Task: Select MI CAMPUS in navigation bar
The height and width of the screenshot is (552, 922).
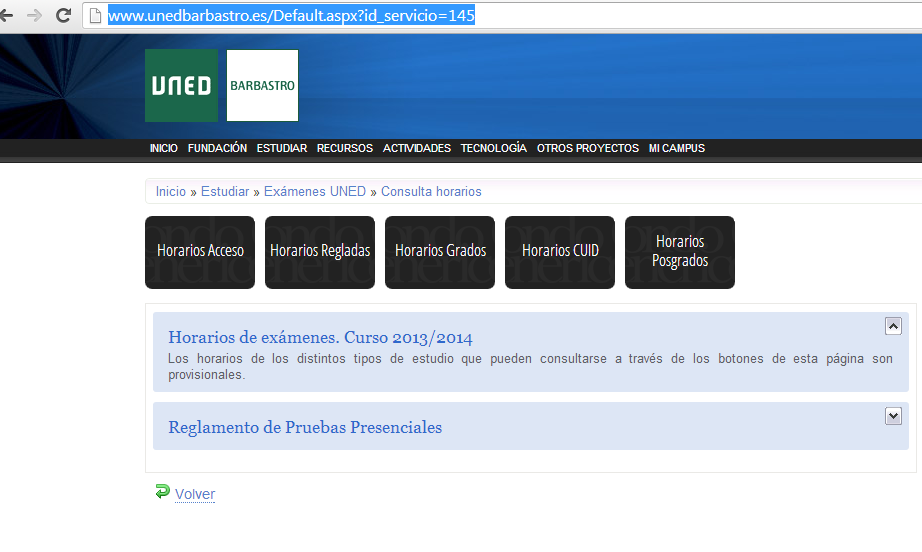Action: (676, 148)
